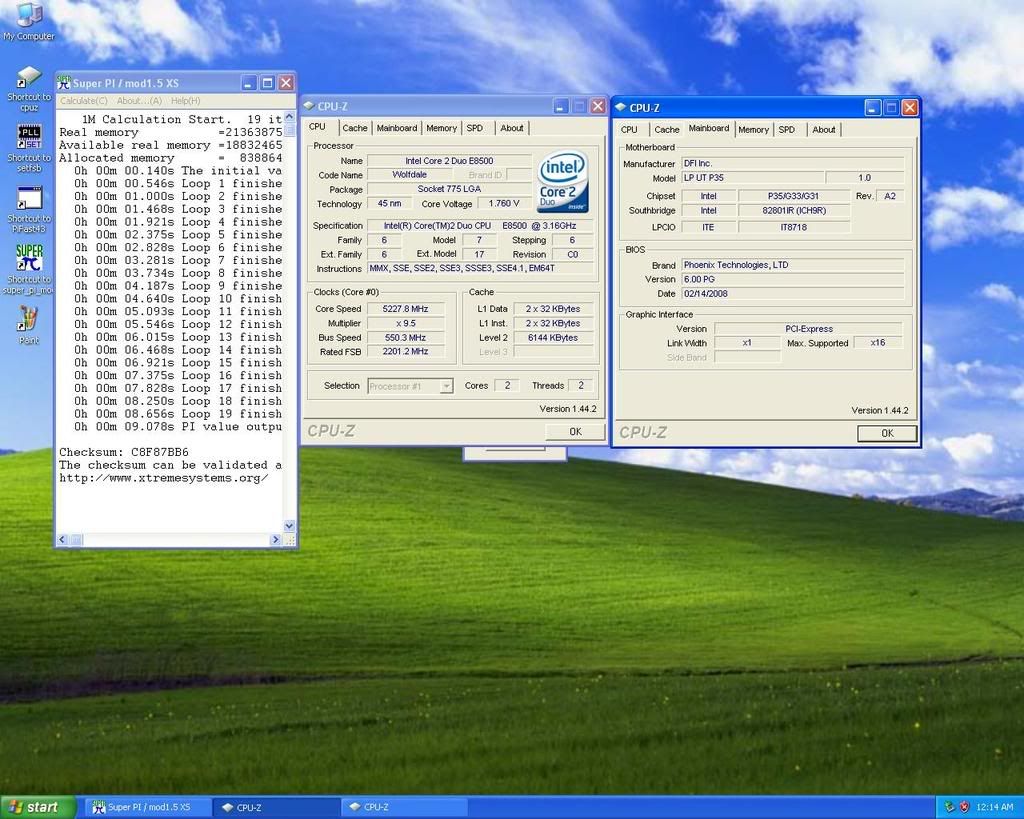Show the About tab in the CPU-Z Motherboard window
Screen dimensions: 1024x819
click(x=824, y=129)
